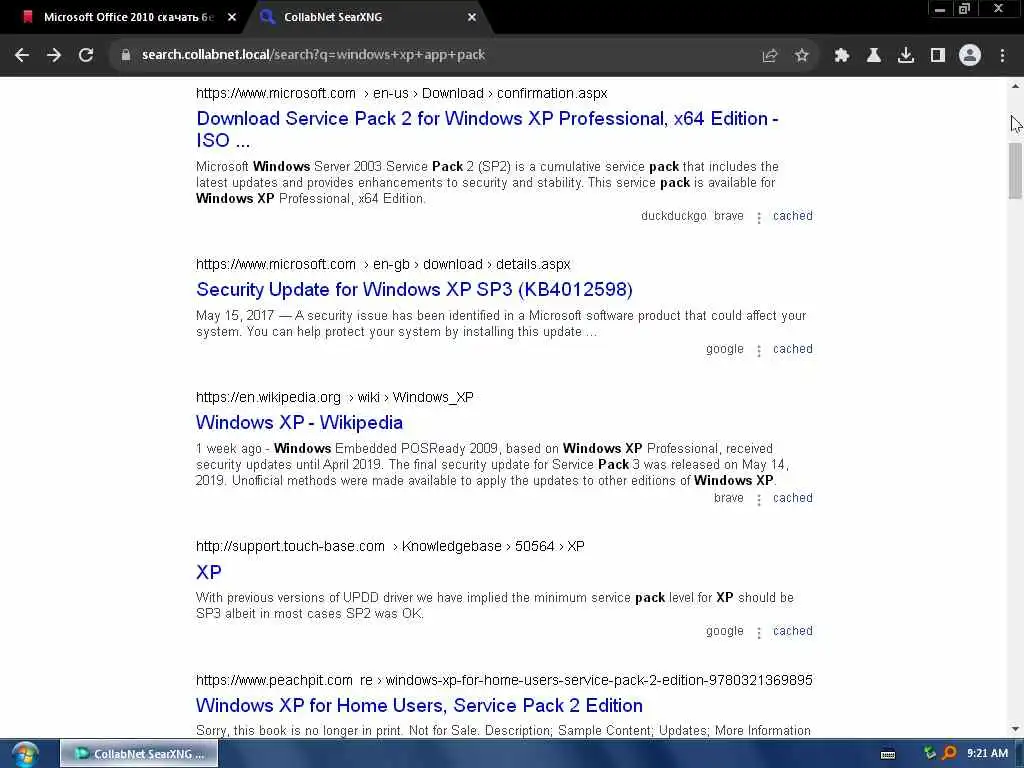Go back with the browser back arrow
Viewport: 1024px width, 768px height.
pos(22,56)
